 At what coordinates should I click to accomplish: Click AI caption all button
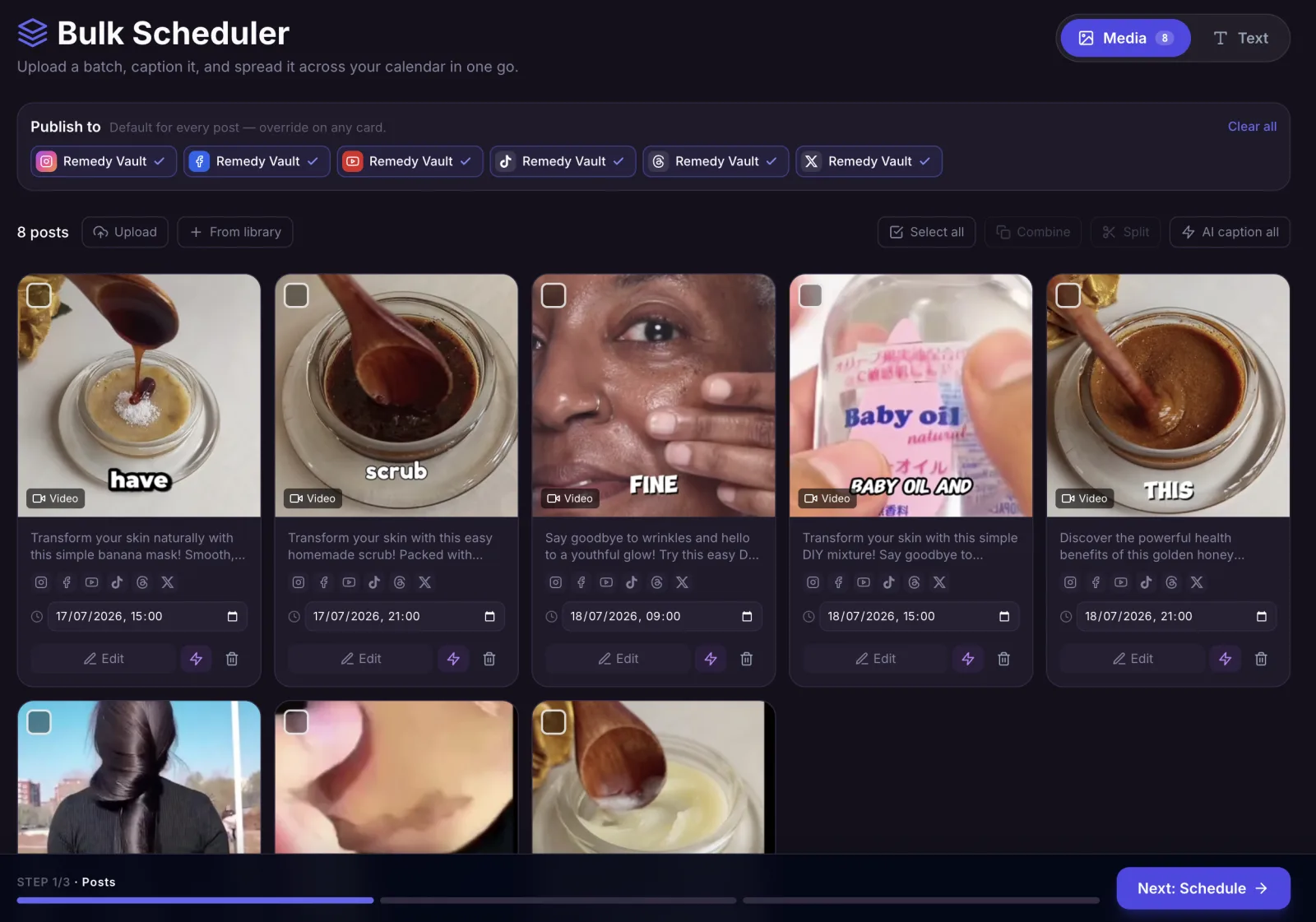1230,232
